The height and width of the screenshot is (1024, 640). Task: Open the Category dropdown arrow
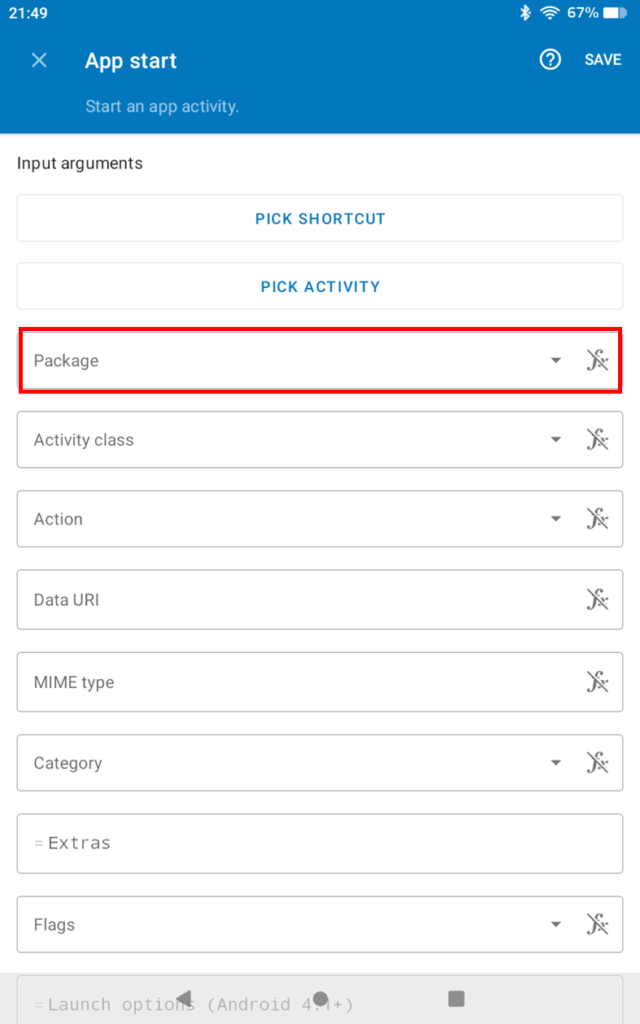pyautogui.click(x=556, y=763)
